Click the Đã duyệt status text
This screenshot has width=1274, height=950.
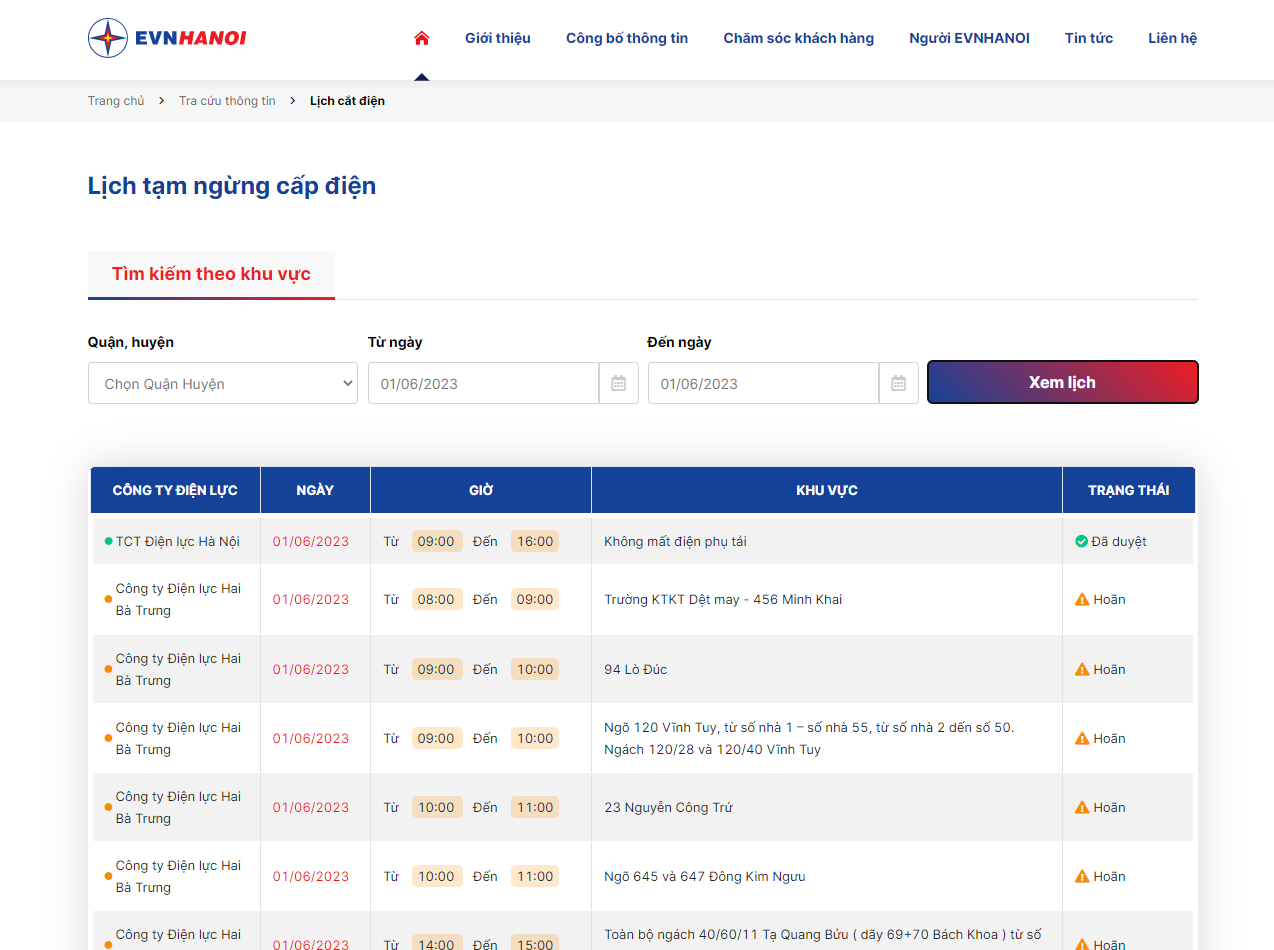click(x=1119, y=541)
